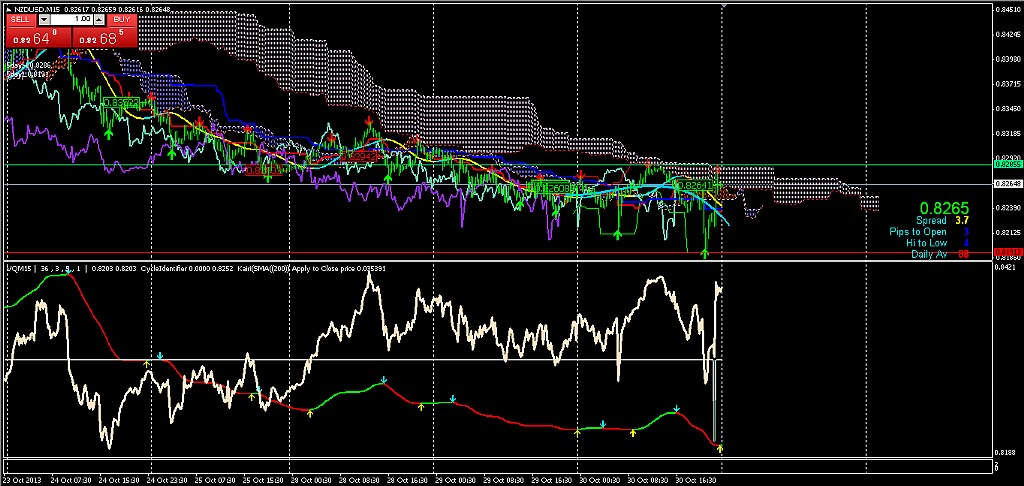
Task: Click the white current price 0.82648 label
Action: 1008,184
